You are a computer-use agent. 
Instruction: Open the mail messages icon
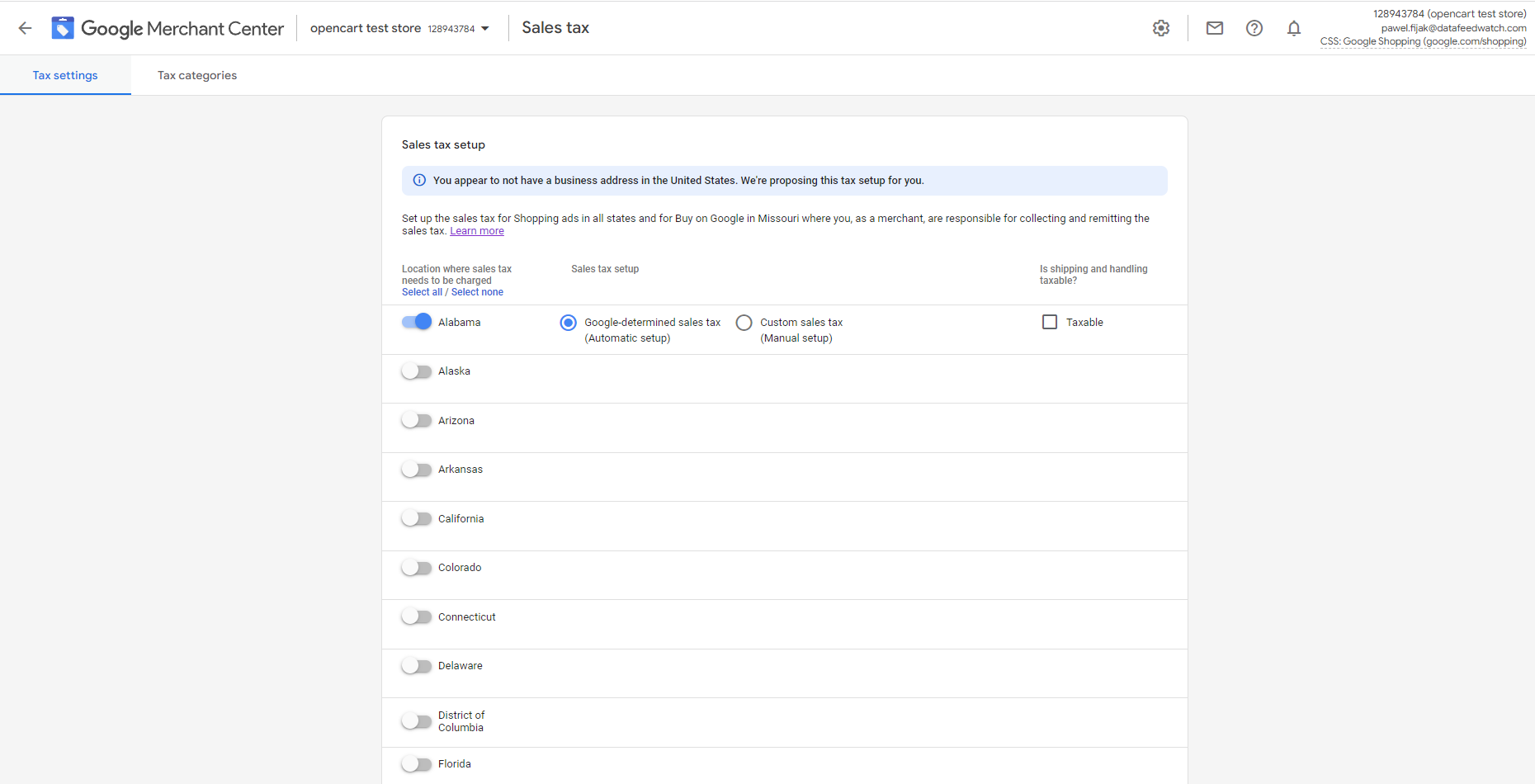click(x=1214, y=28)
